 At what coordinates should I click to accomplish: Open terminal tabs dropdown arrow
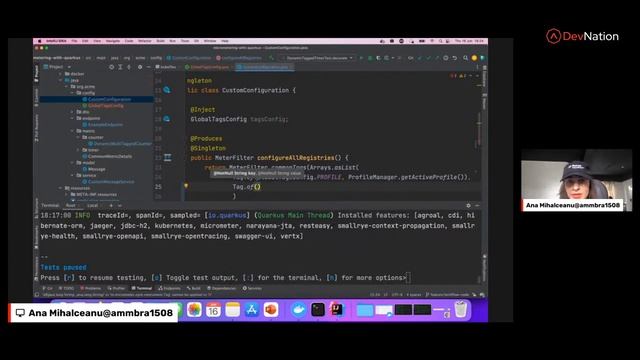pos(119,205)
